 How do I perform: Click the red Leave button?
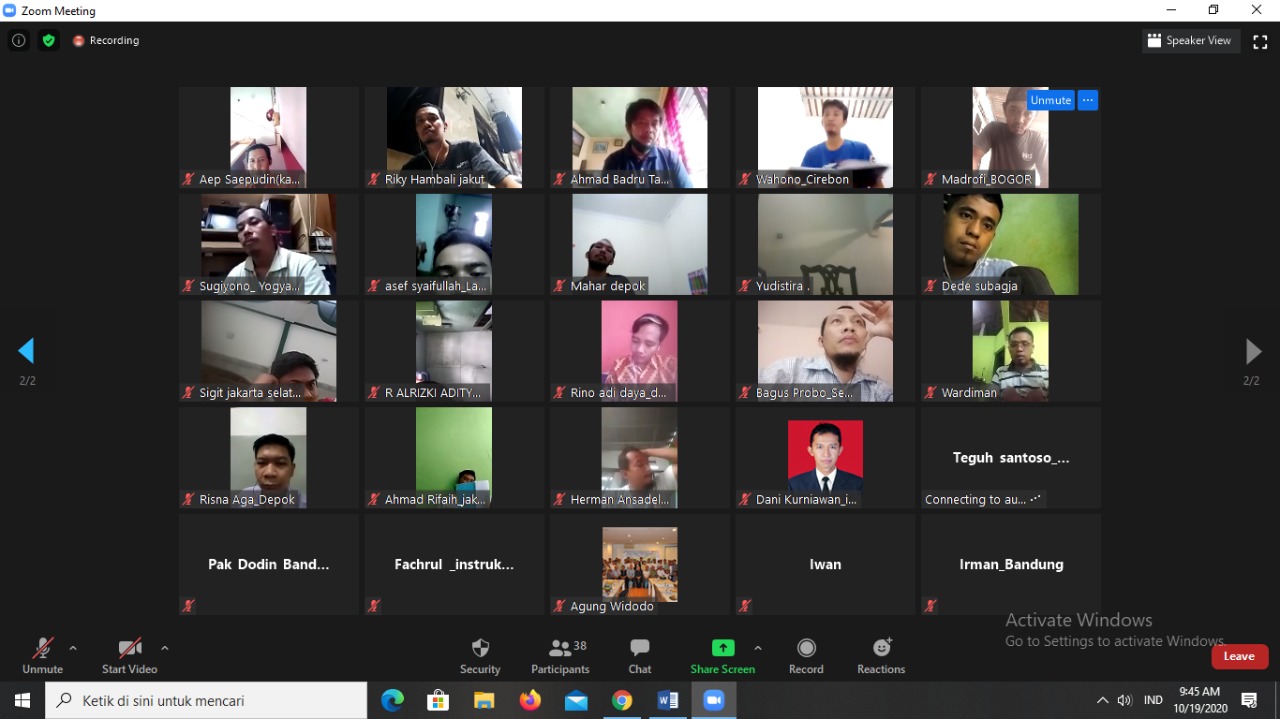[1239, 656]
